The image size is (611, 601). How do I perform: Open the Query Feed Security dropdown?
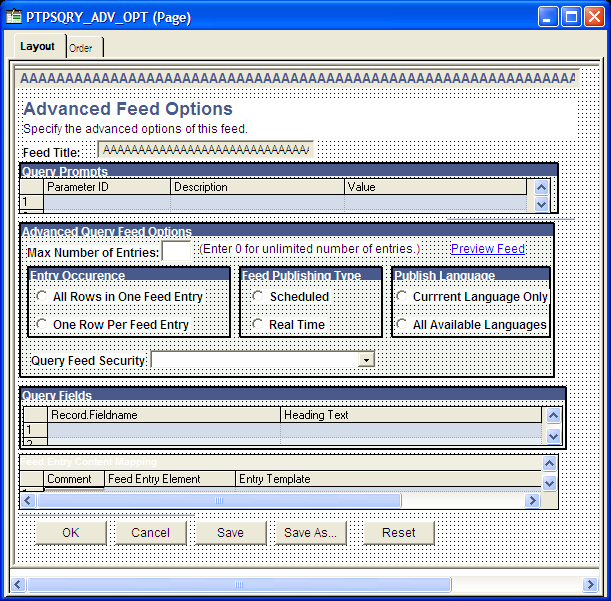click(366, 360)
